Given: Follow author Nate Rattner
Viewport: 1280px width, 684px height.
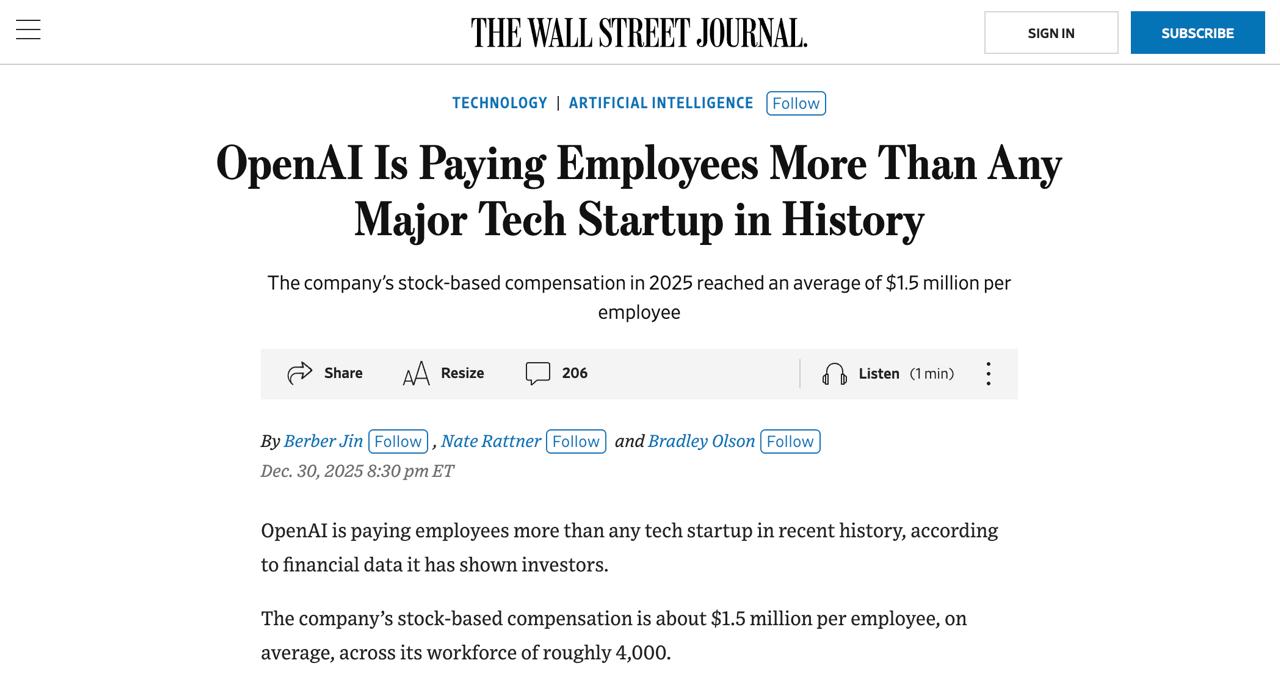Looking at the screenshot, I should [576, 441].
